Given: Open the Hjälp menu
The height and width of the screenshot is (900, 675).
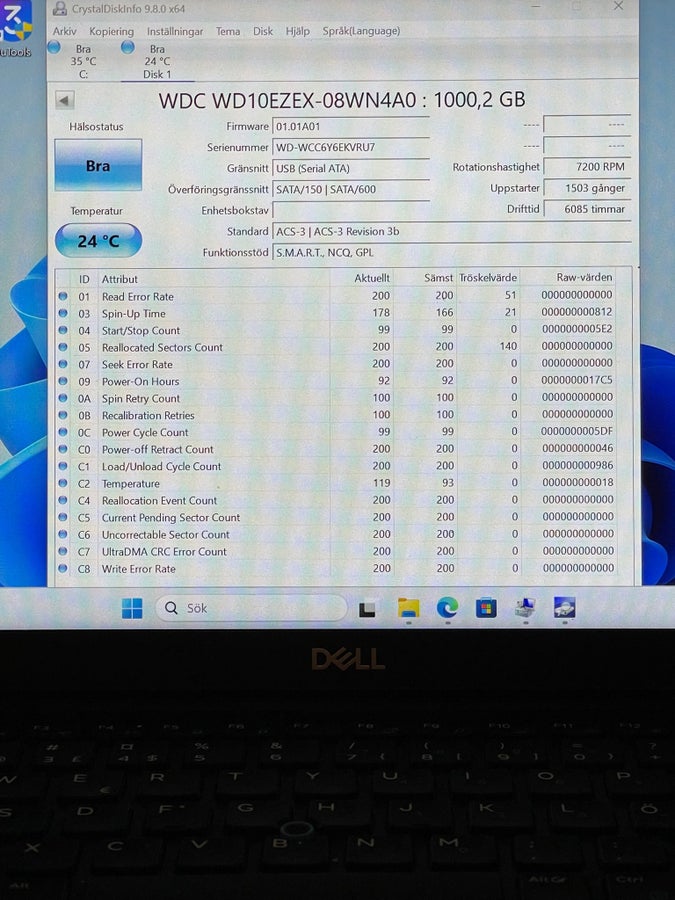Looking at the screenshot, I should pos(297,31).
